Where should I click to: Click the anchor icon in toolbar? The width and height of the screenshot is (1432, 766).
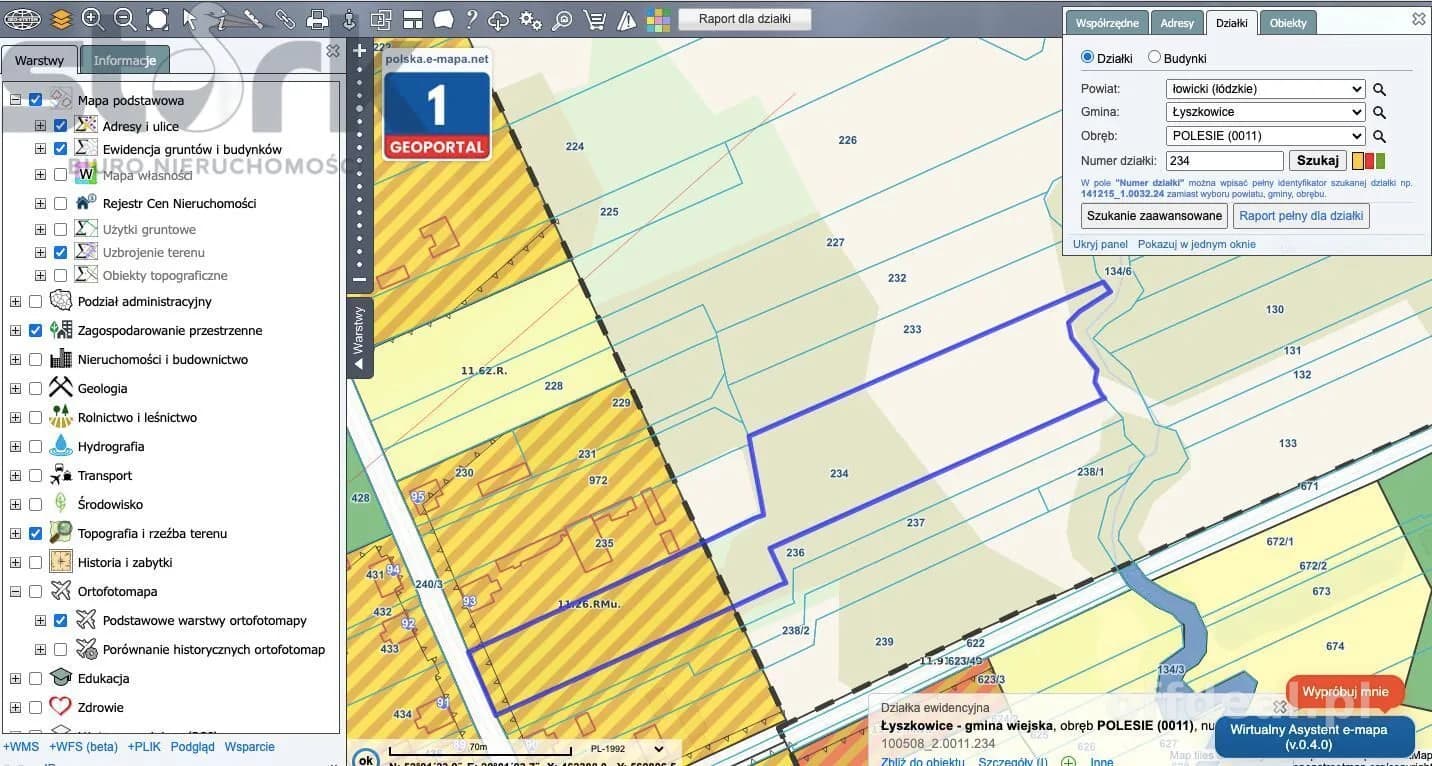coord(348,19)
